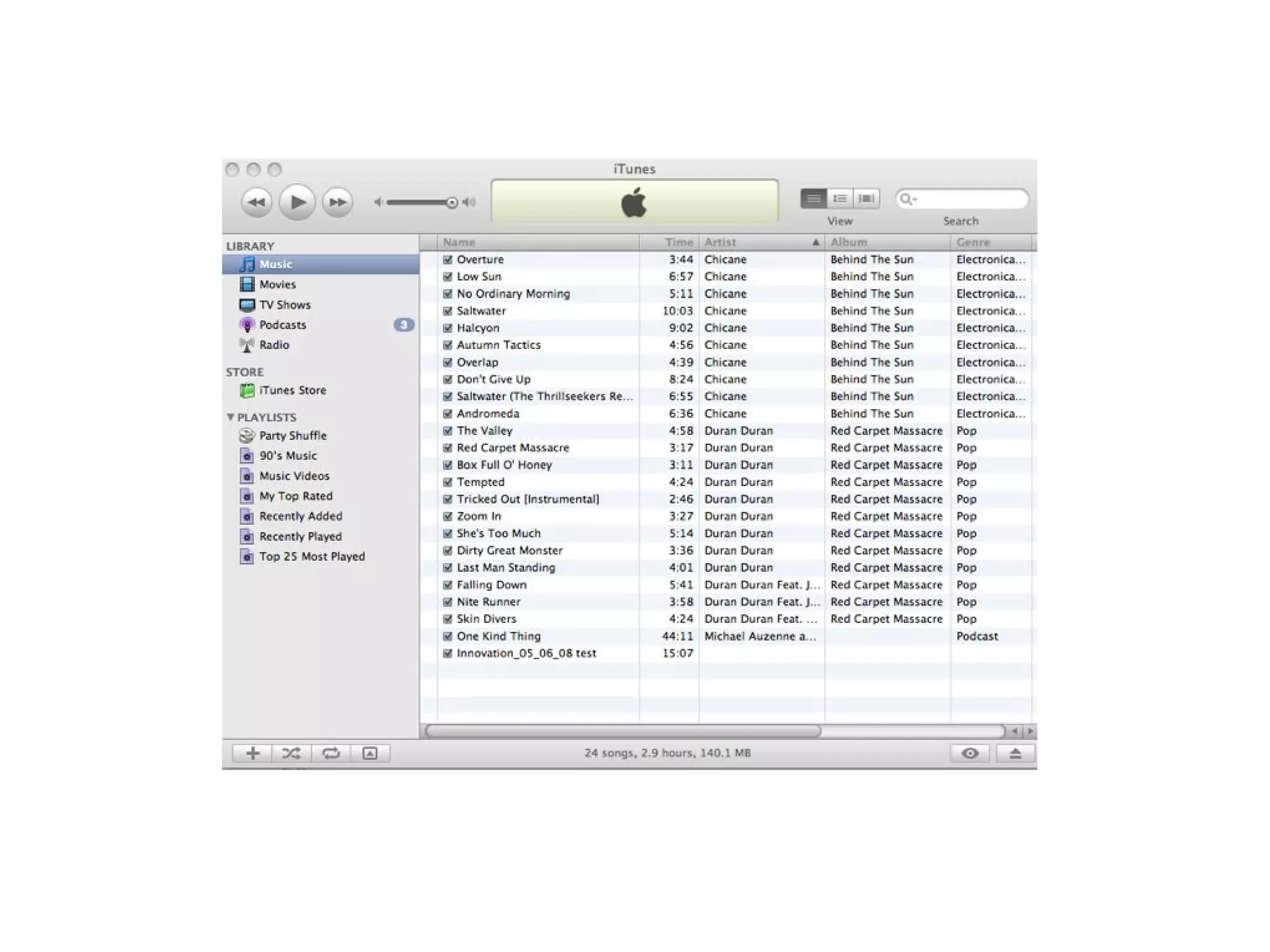1270x952 pixels.
Task: Toggle checkbox for One Kind Thing
Action: pyautogui.click(x=448, y=637)
